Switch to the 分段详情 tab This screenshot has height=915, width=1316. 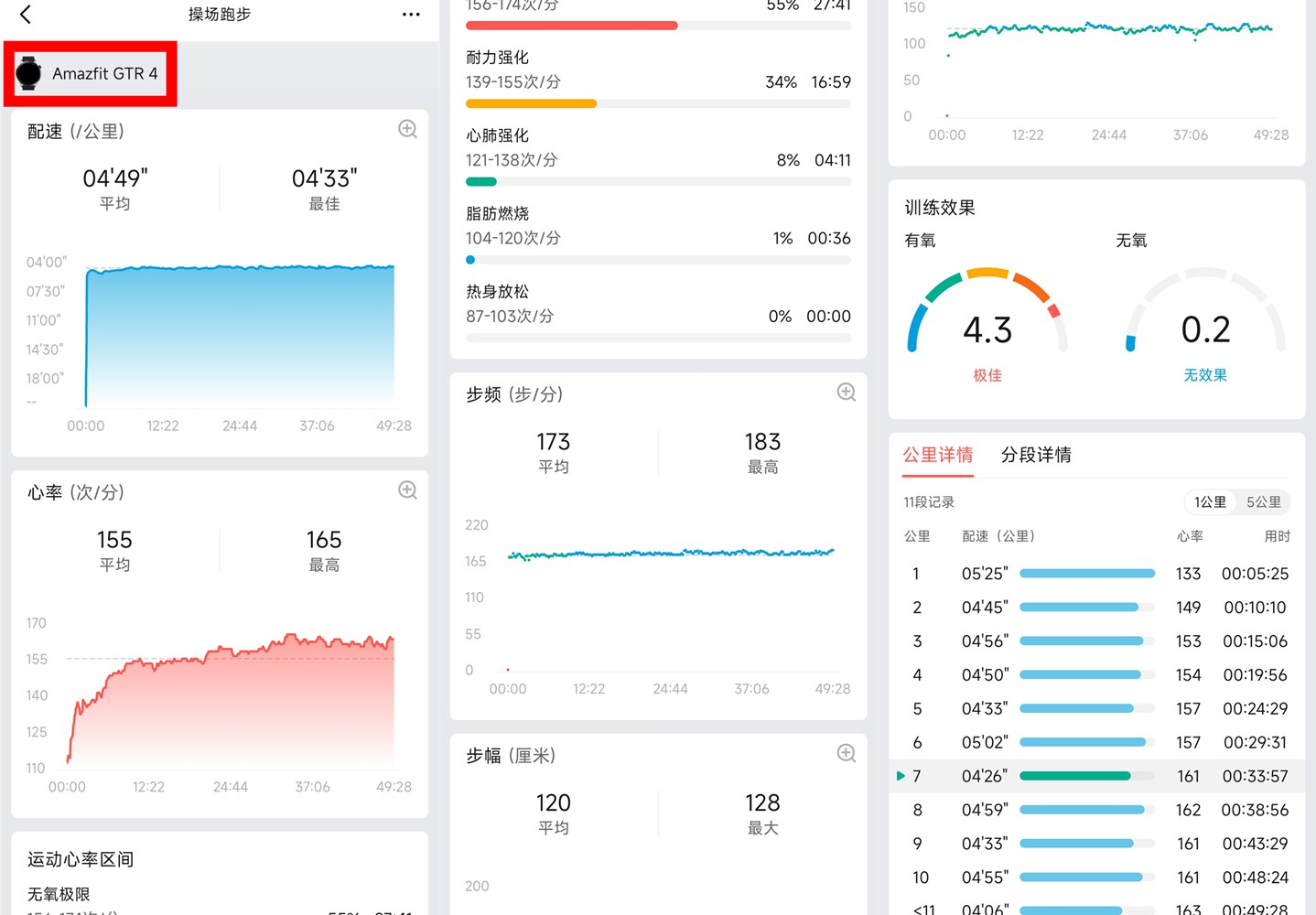tap(1036, 455)
